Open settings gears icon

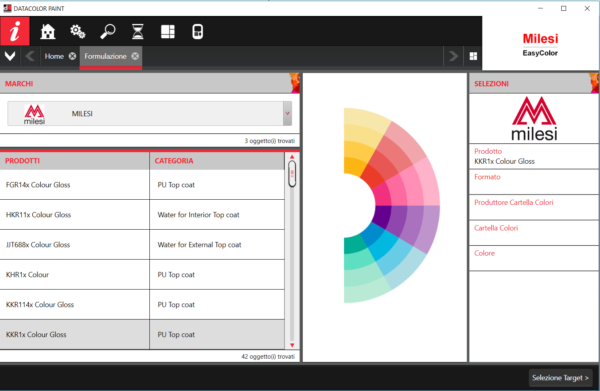point(78,31)
